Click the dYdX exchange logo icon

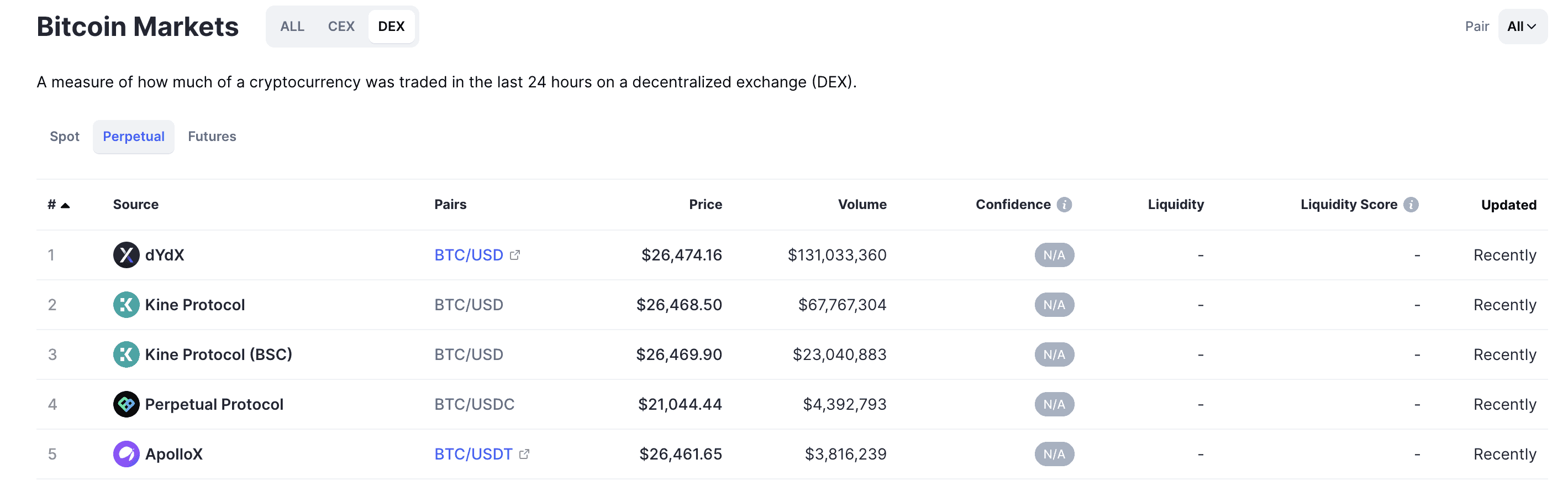tap(126, 254)
